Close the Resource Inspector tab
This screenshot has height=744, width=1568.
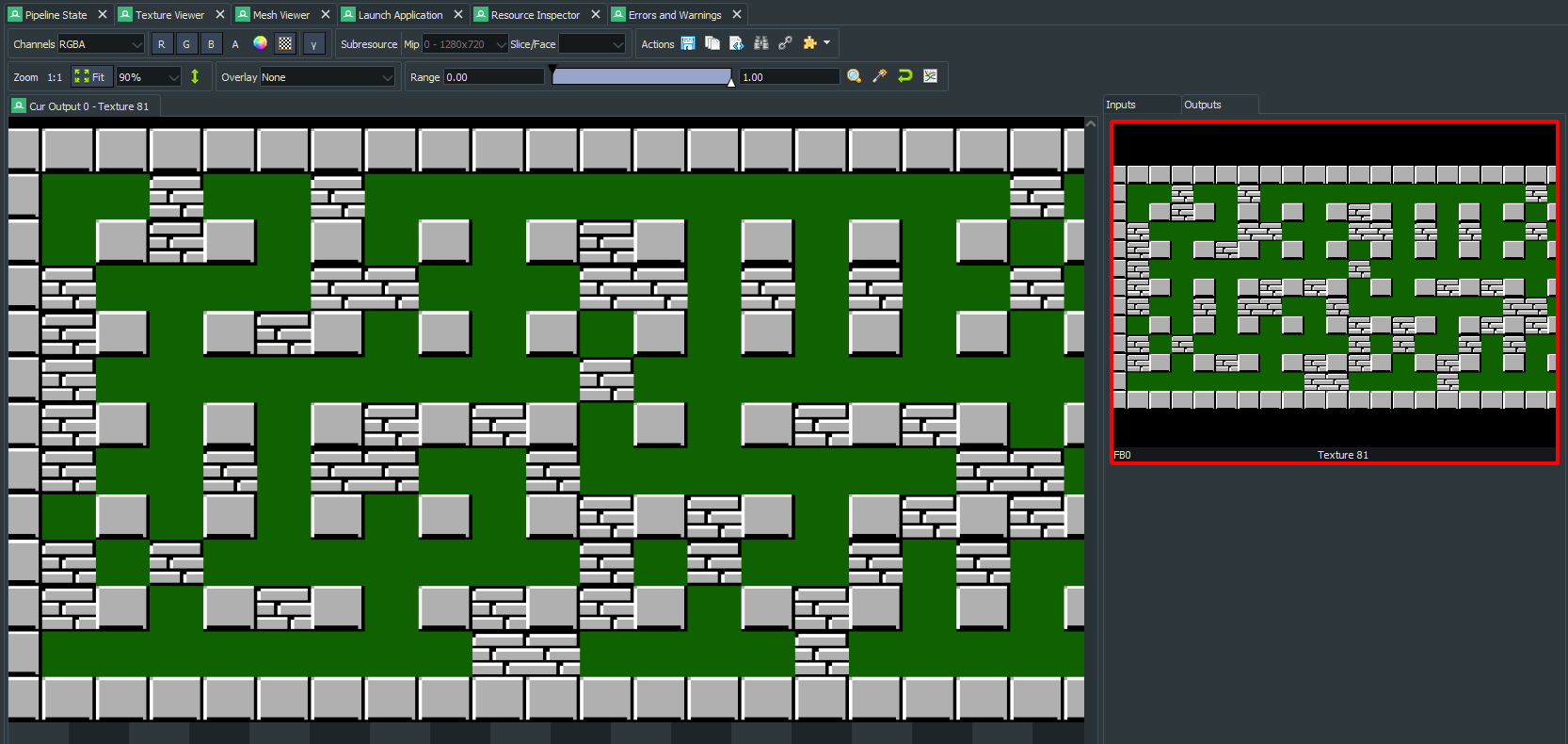[595, 15]
